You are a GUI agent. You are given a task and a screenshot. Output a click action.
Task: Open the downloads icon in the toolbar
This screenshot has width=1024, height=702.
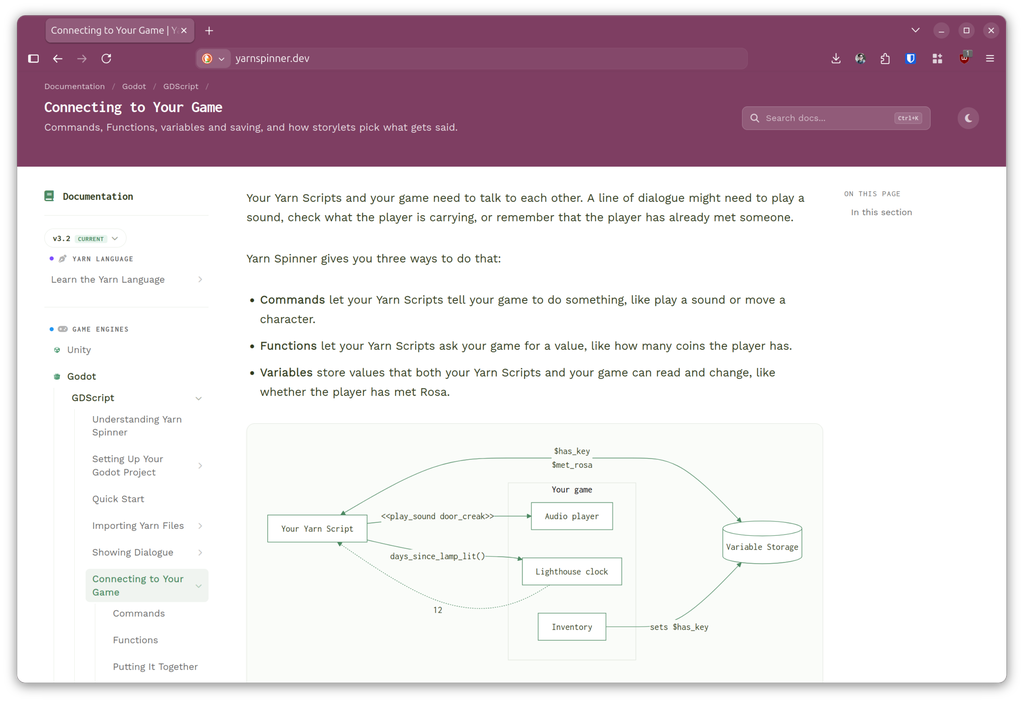tap(836, 59)
